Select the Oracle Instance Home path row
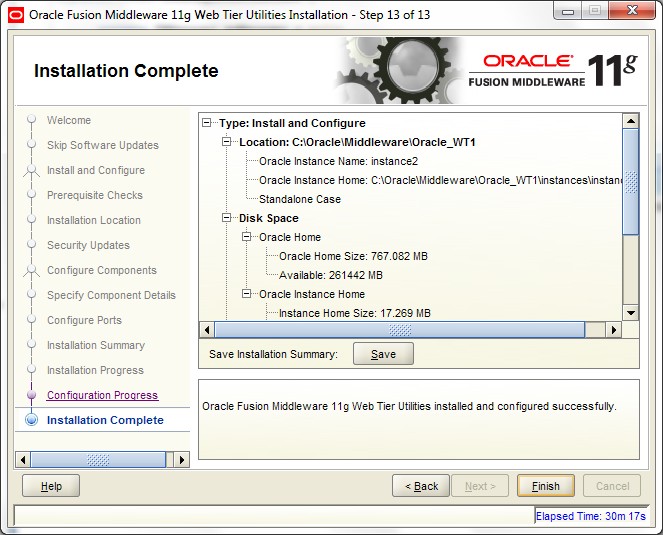The width and height of the screenshot is (663, 535). click(440, 180)
